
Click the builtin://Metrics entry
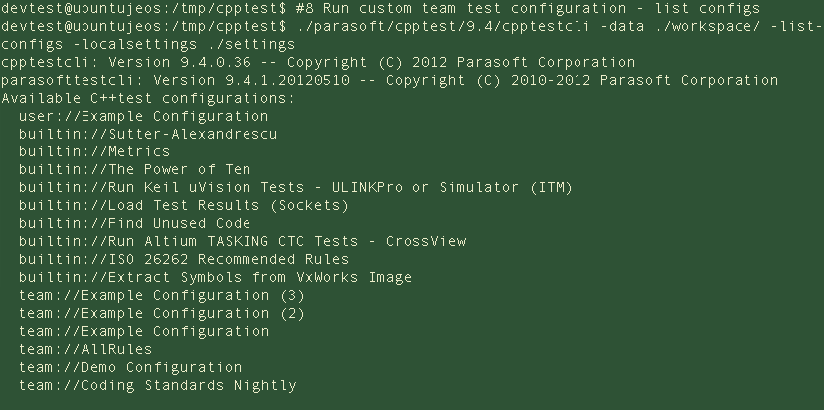[95, 152]
